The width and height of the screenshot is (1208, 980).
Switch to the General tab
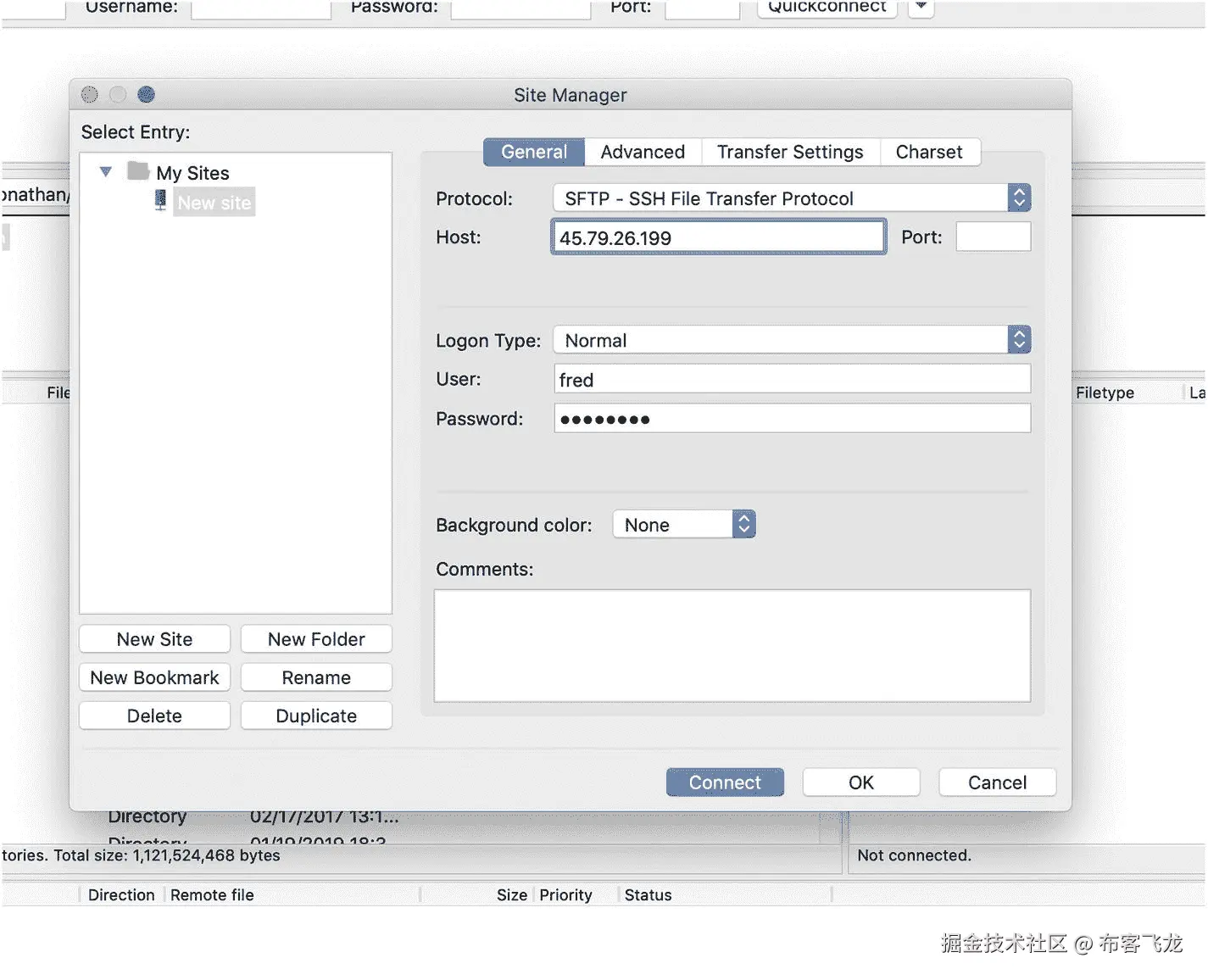point(534,152)
